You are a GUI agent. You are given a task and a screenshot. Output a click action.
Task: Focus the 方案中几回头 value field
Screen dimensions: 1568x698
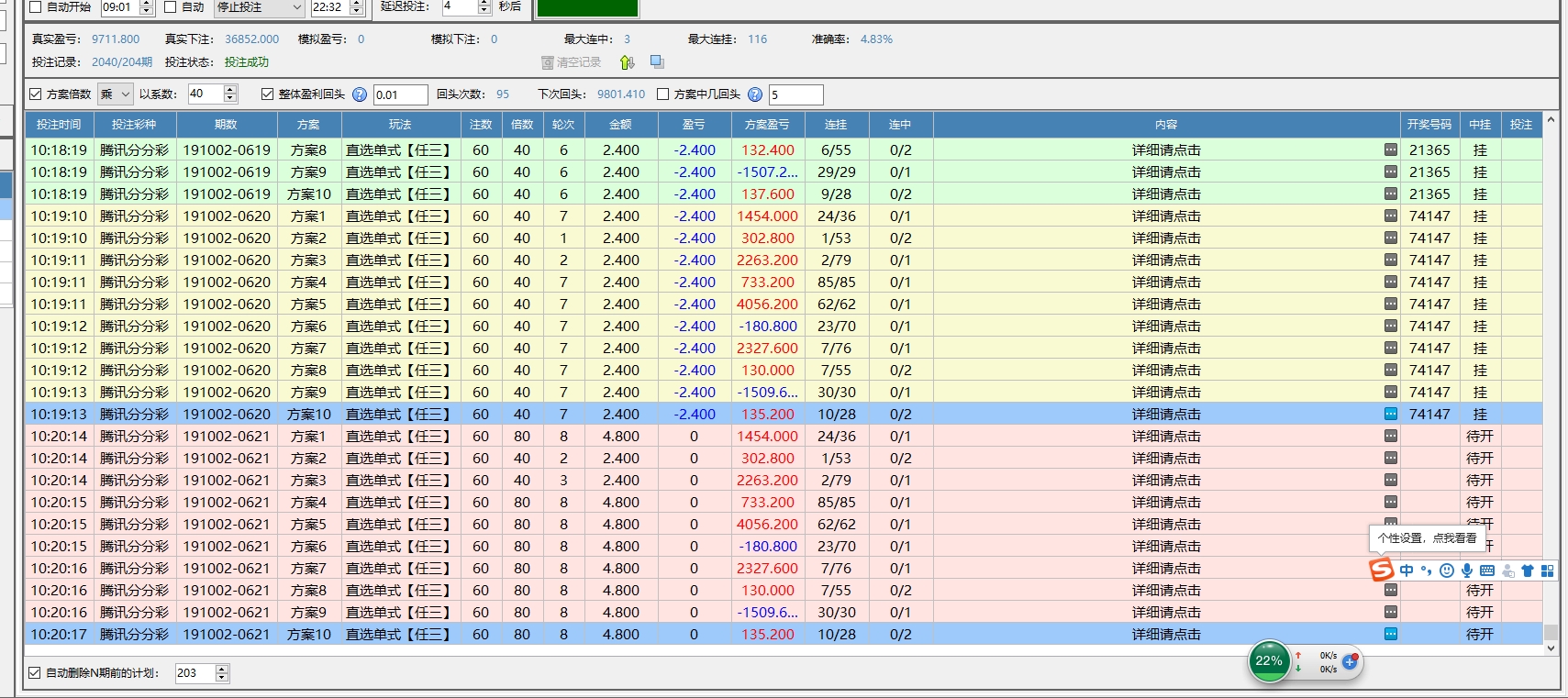(795, 94)
